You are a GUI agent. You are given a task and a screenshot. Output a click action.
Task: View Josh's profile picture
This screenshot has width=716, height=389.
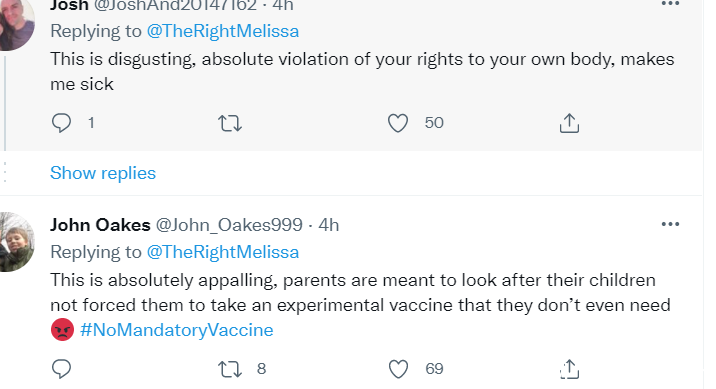click(x=16, y=23)
